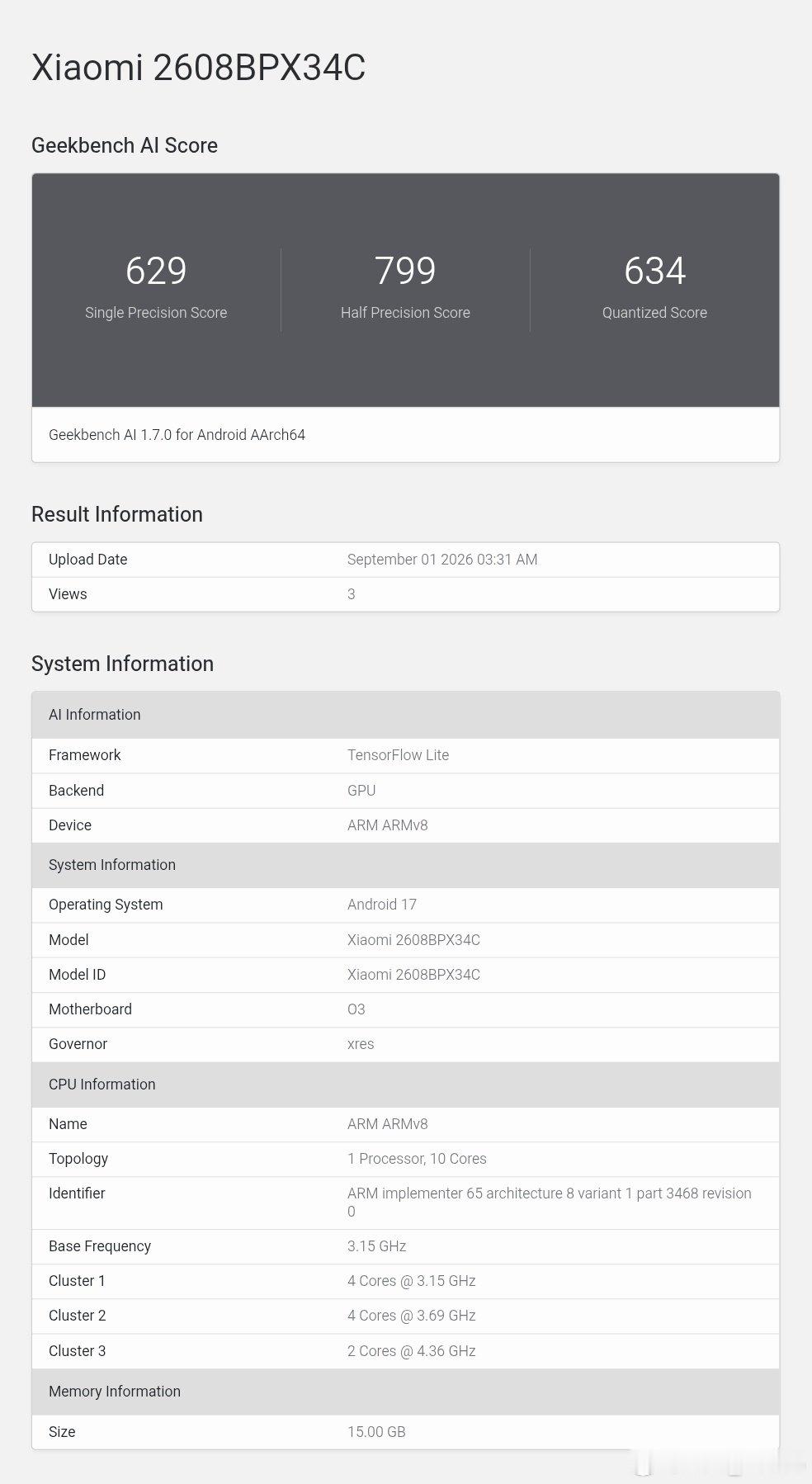Click the "Topology" row label
Image resolution: width=812 pixels, height=1484 pixels.
tap(78, 1159)
